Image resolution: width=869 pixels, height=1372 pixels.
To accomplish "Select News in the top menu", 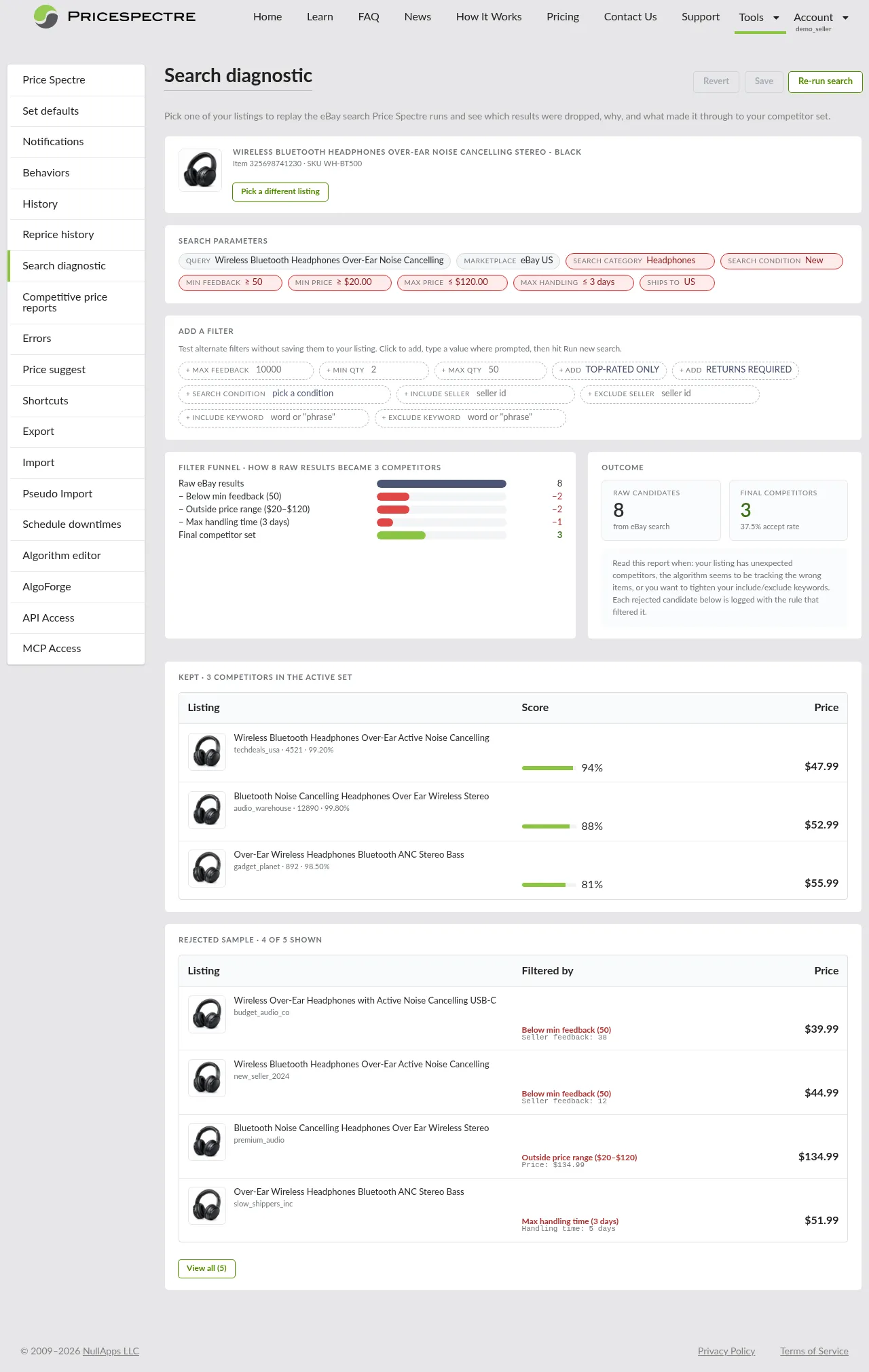I will coord(418,17).
